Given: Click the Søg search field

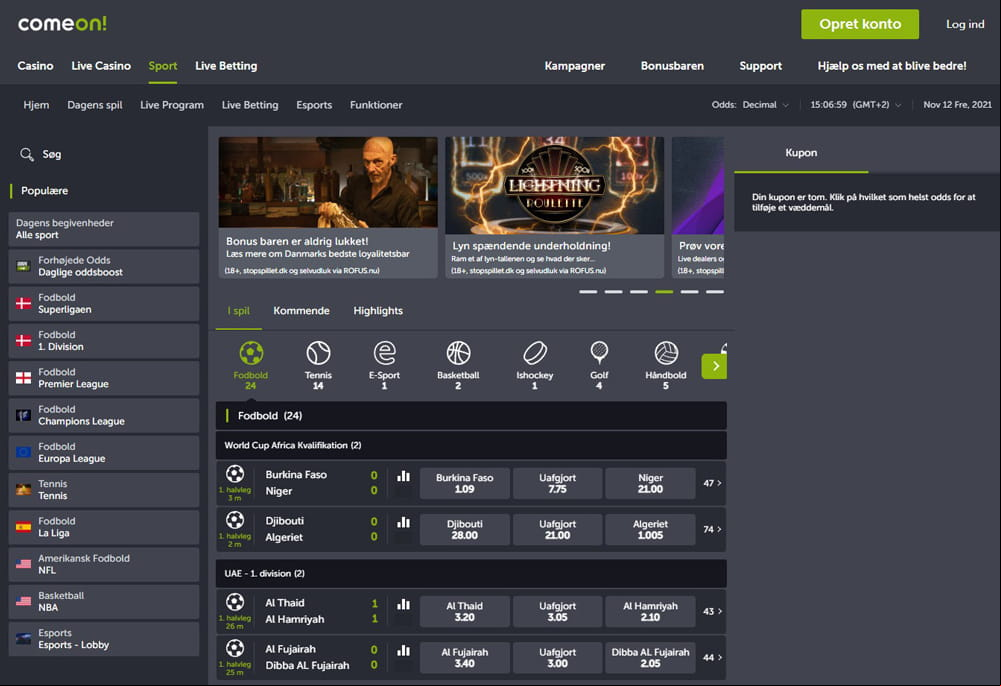Looking at the screenshot, I should coord(52,154).
